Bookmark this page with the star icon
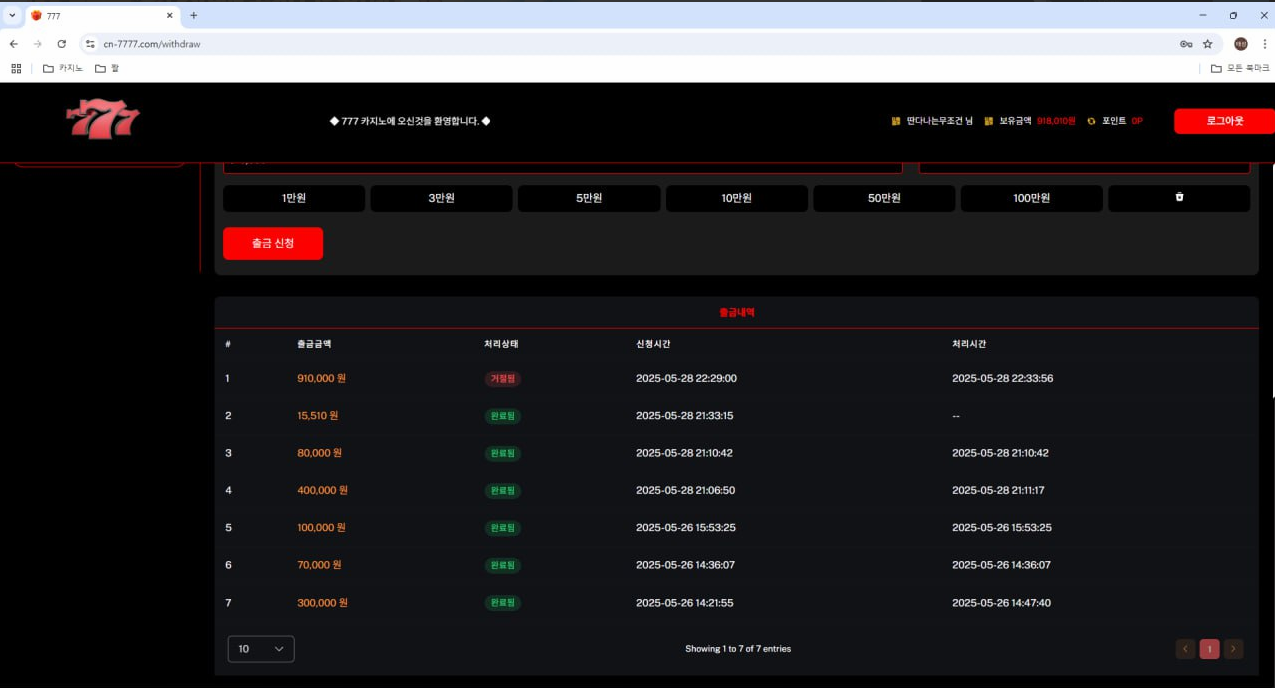Image resolution: width=1275 pixels, height=688 pixels. [x=1207, y=44]
